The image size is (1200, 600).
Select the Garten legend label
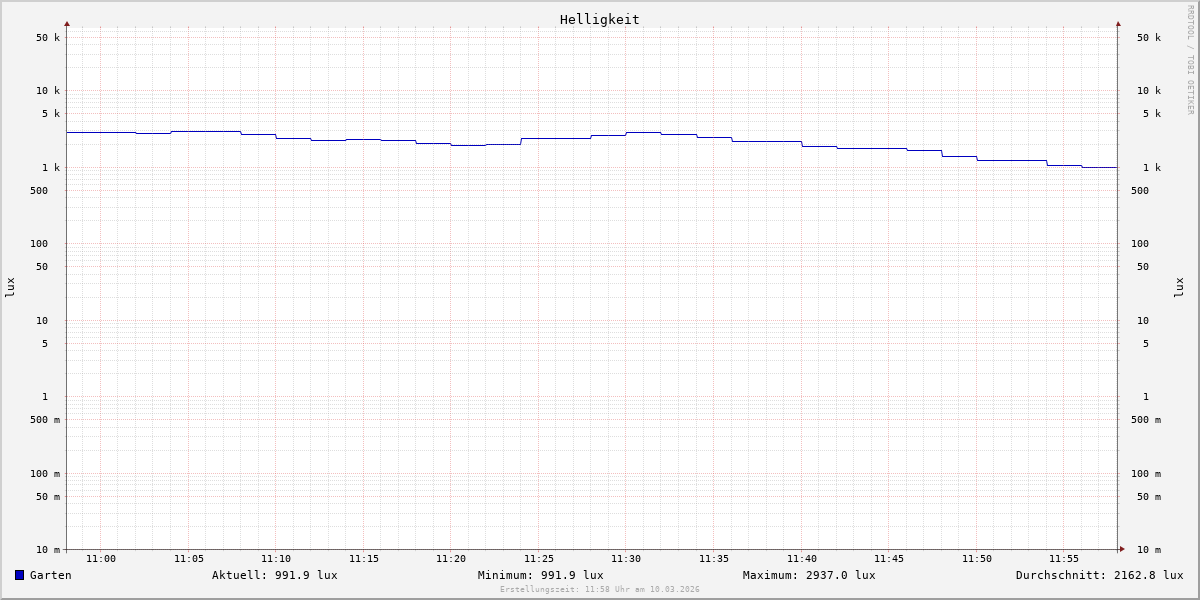[50, 575]
